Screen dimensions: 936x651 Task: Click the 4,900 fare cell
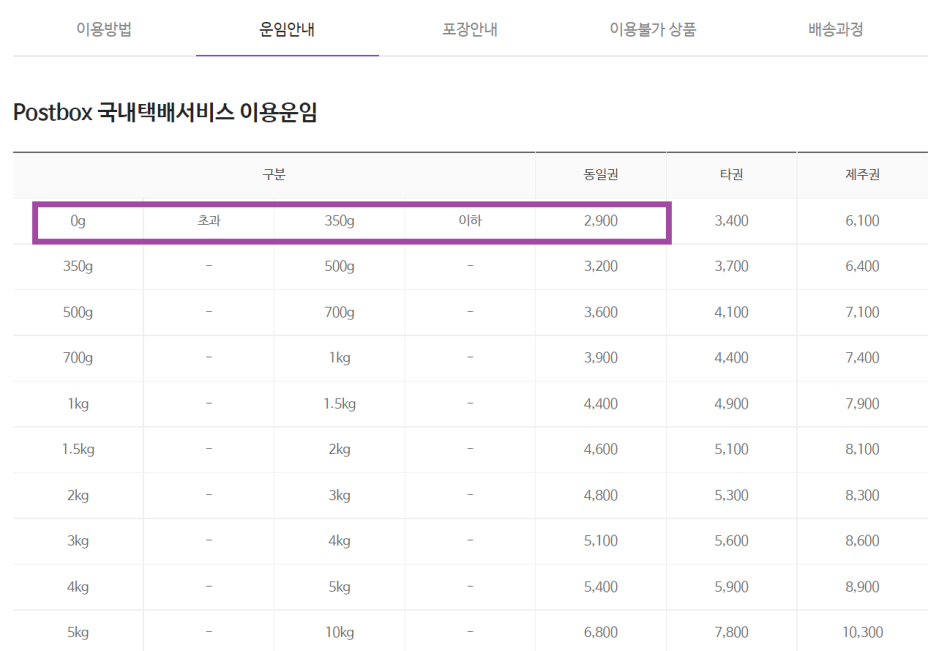tap(731, 404)
